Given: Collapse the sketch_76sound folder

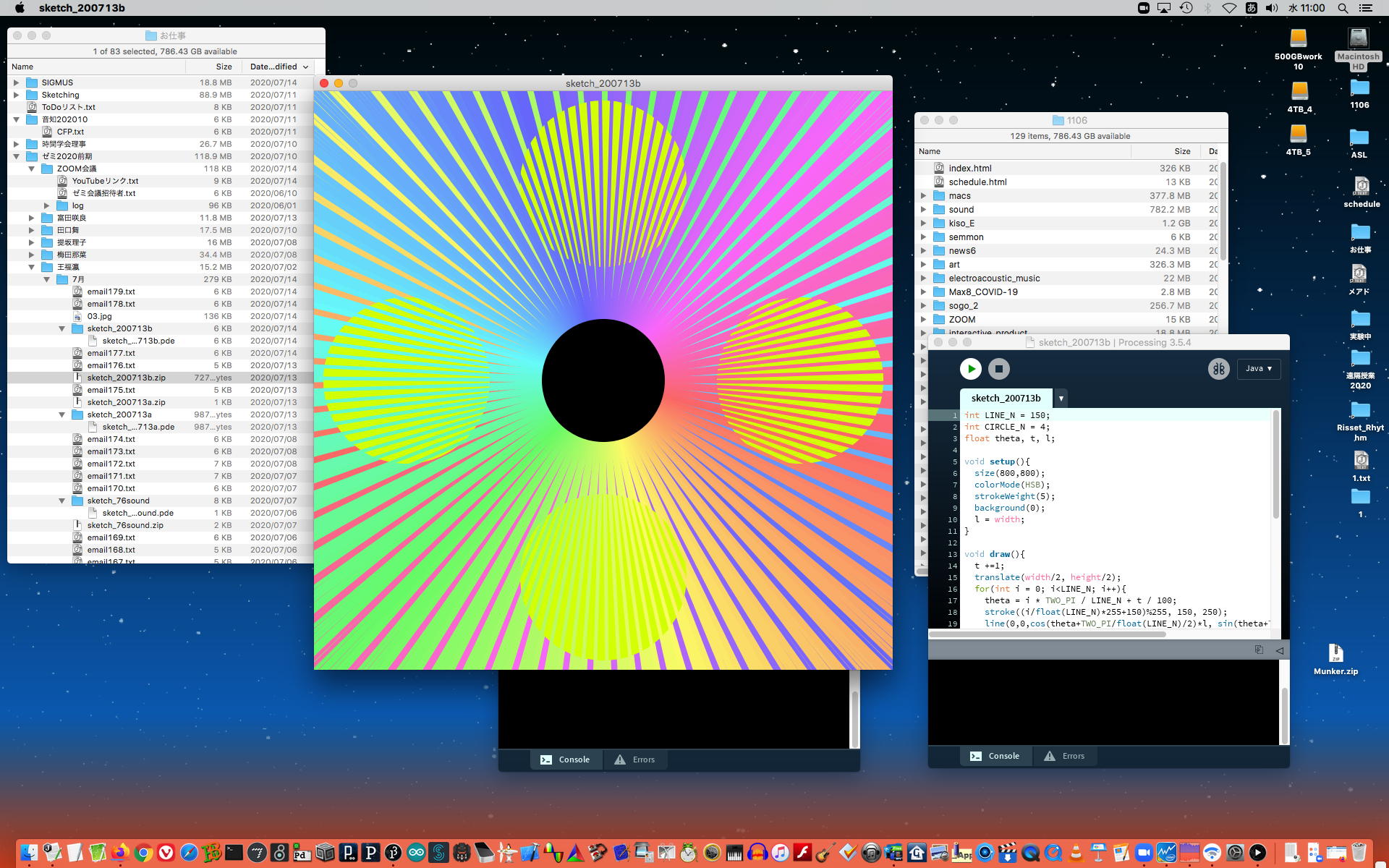Looking at the screenshot, I should [62, 501].
